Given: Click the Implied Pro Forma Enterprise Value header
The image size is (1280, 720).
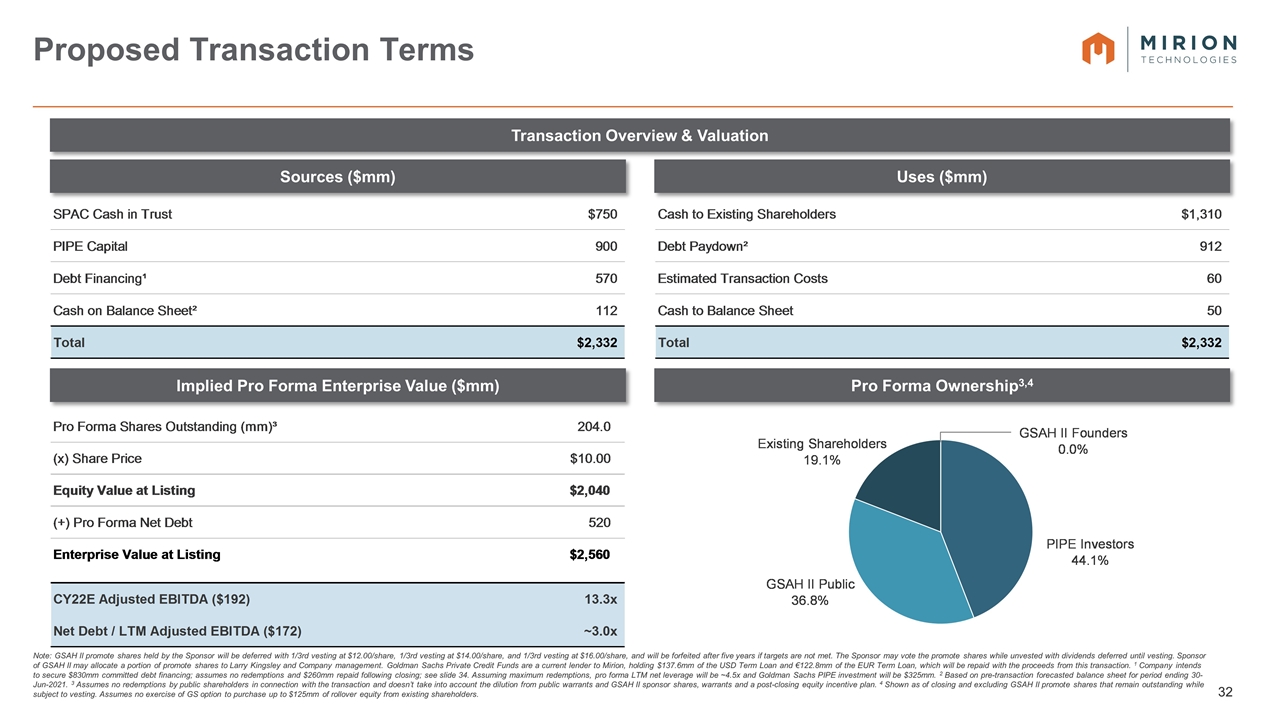Looking at the screenshot, I should pyautogui.click(x=339, y=386).
